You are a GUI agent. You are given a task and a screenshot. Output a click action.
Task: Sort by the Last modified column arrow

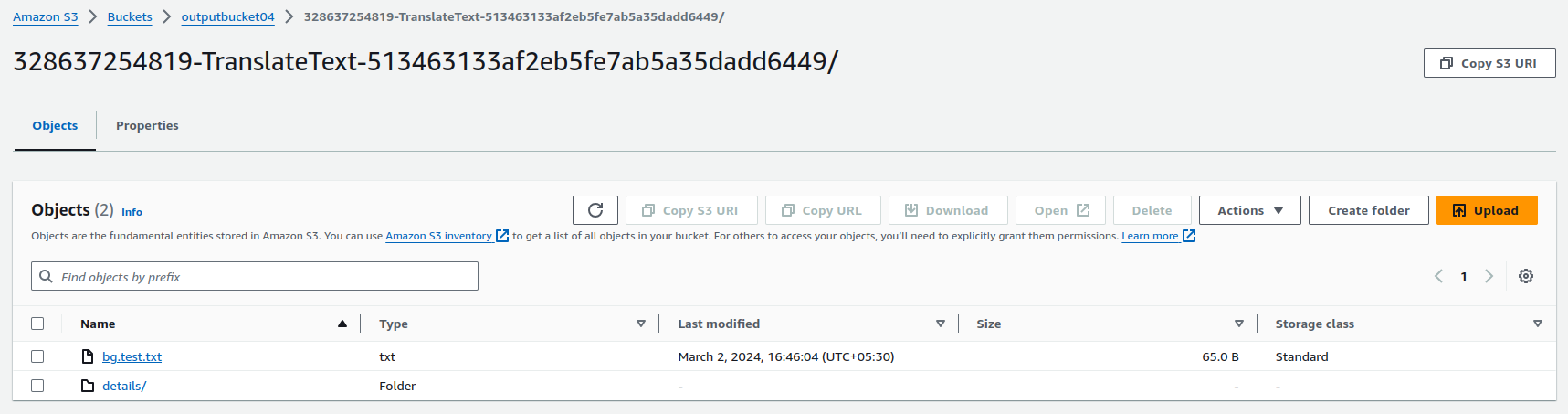point(941,324)
